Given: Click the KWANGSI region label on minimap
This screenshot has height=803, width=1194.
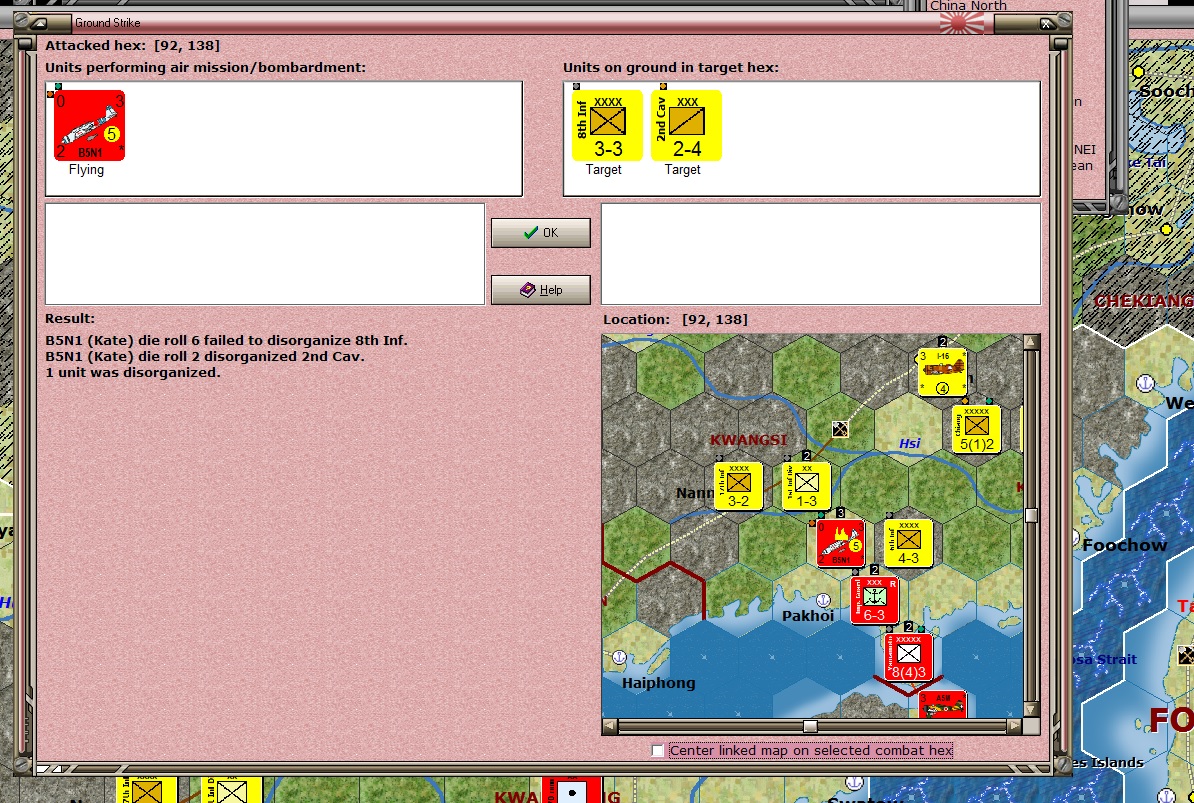Looking at the screenshot, I should [749, 440].
